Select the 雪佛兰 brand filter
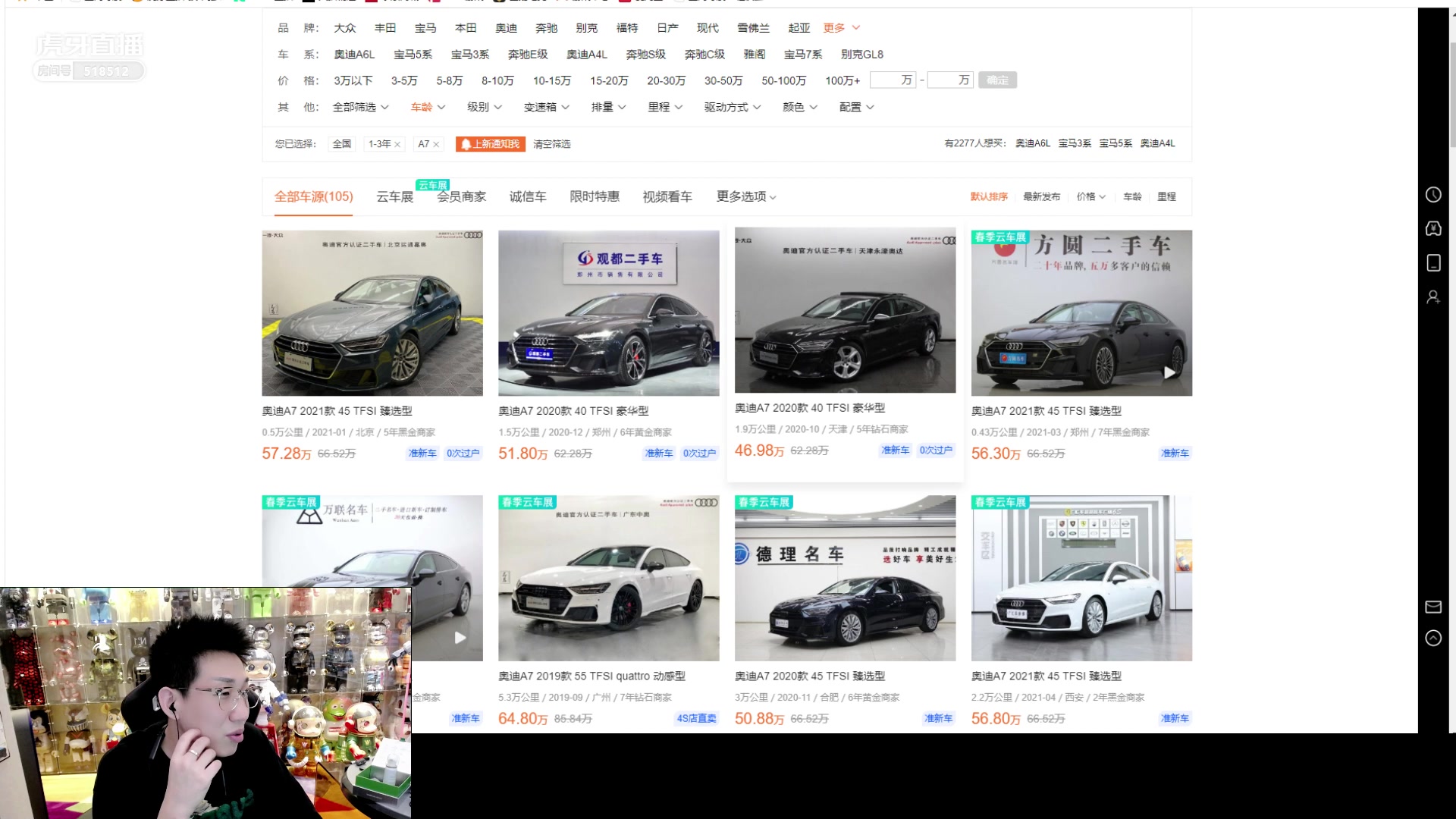 pos(753,28)
